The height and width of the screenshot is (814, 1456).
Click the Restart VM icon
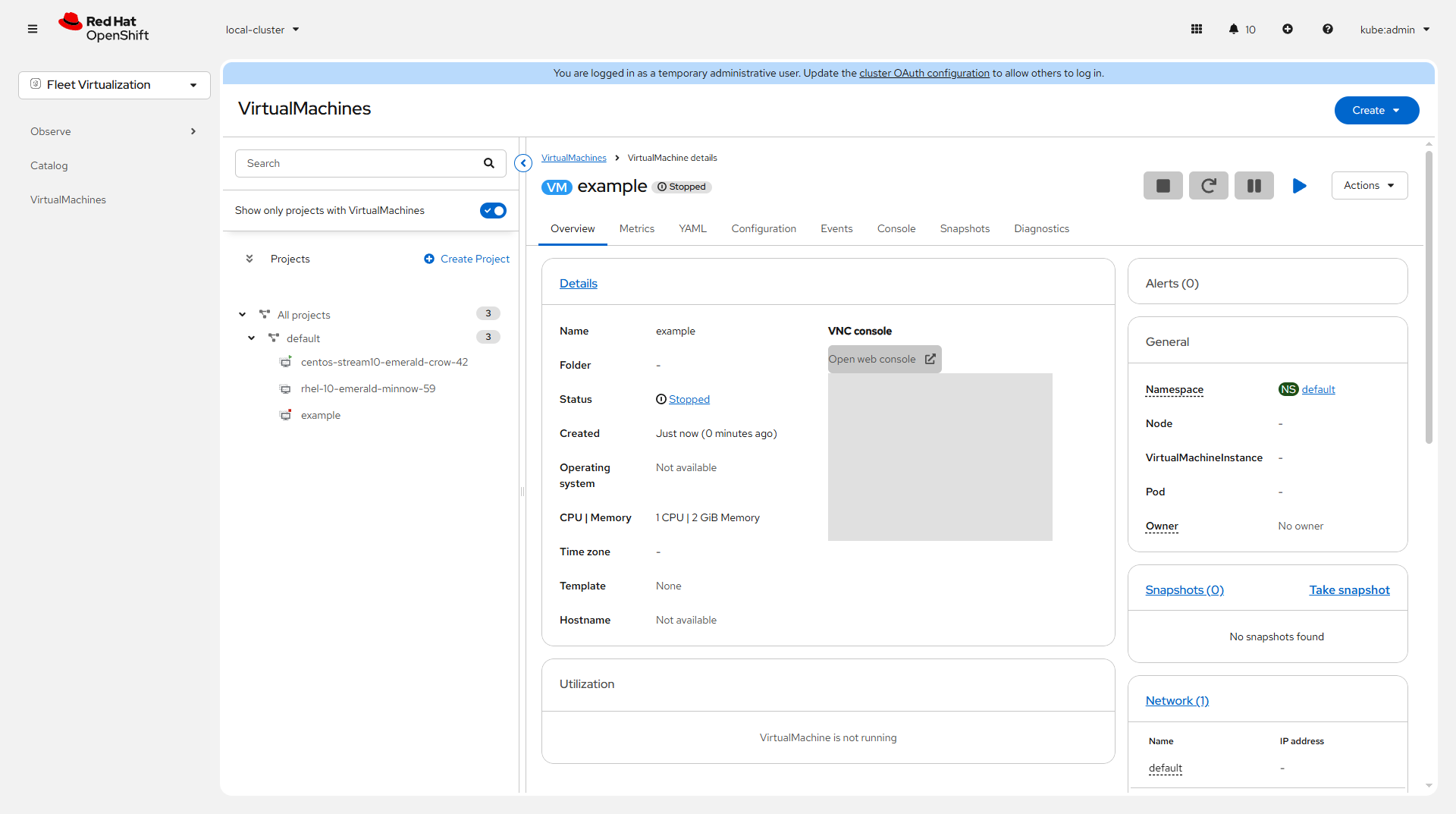point(1208,186)
